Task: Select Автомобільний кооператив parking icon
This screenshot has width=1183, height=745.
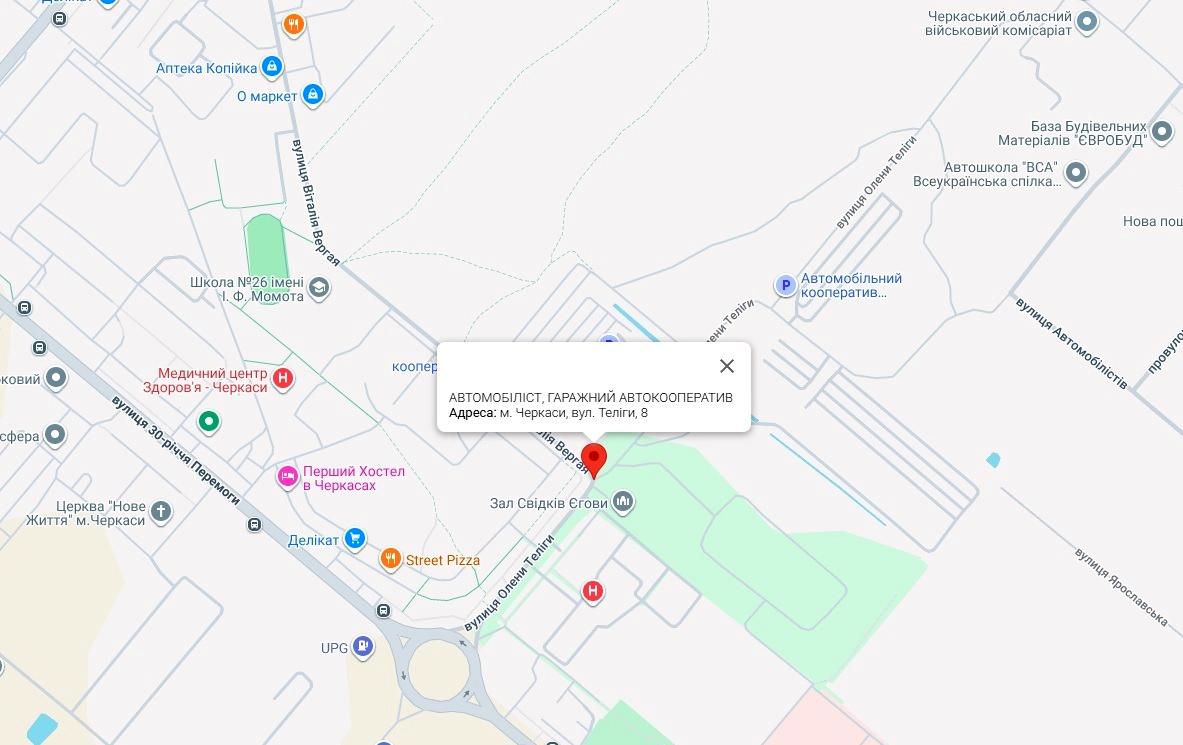Action: 785,285
